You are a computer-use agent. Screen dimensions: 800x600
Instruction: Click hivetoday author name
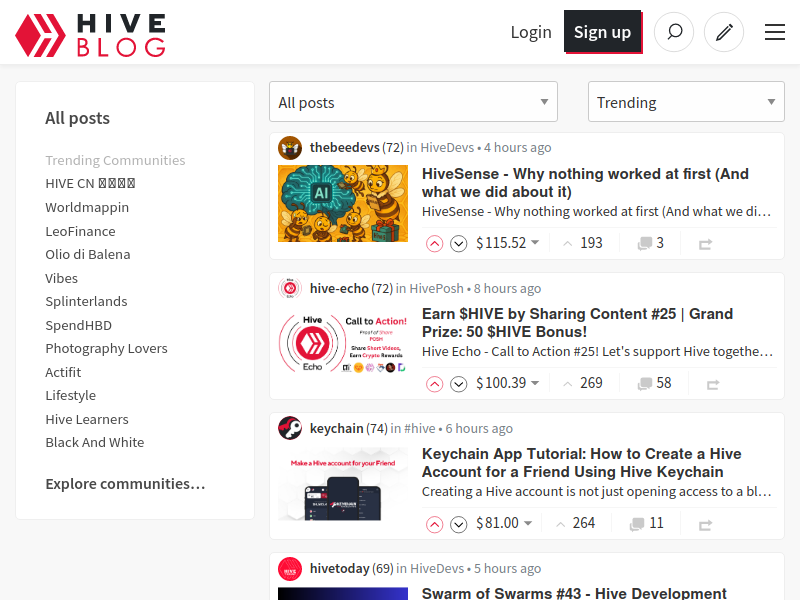[340, 568]
